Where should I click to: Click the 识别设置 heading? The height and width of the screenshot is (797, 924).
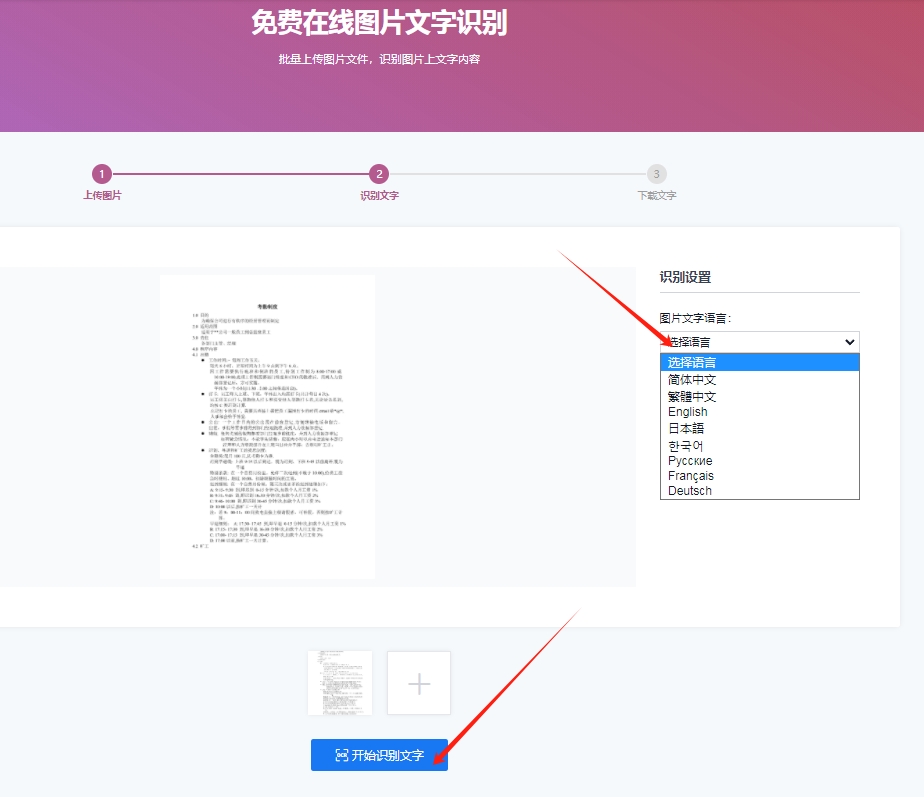685,277
